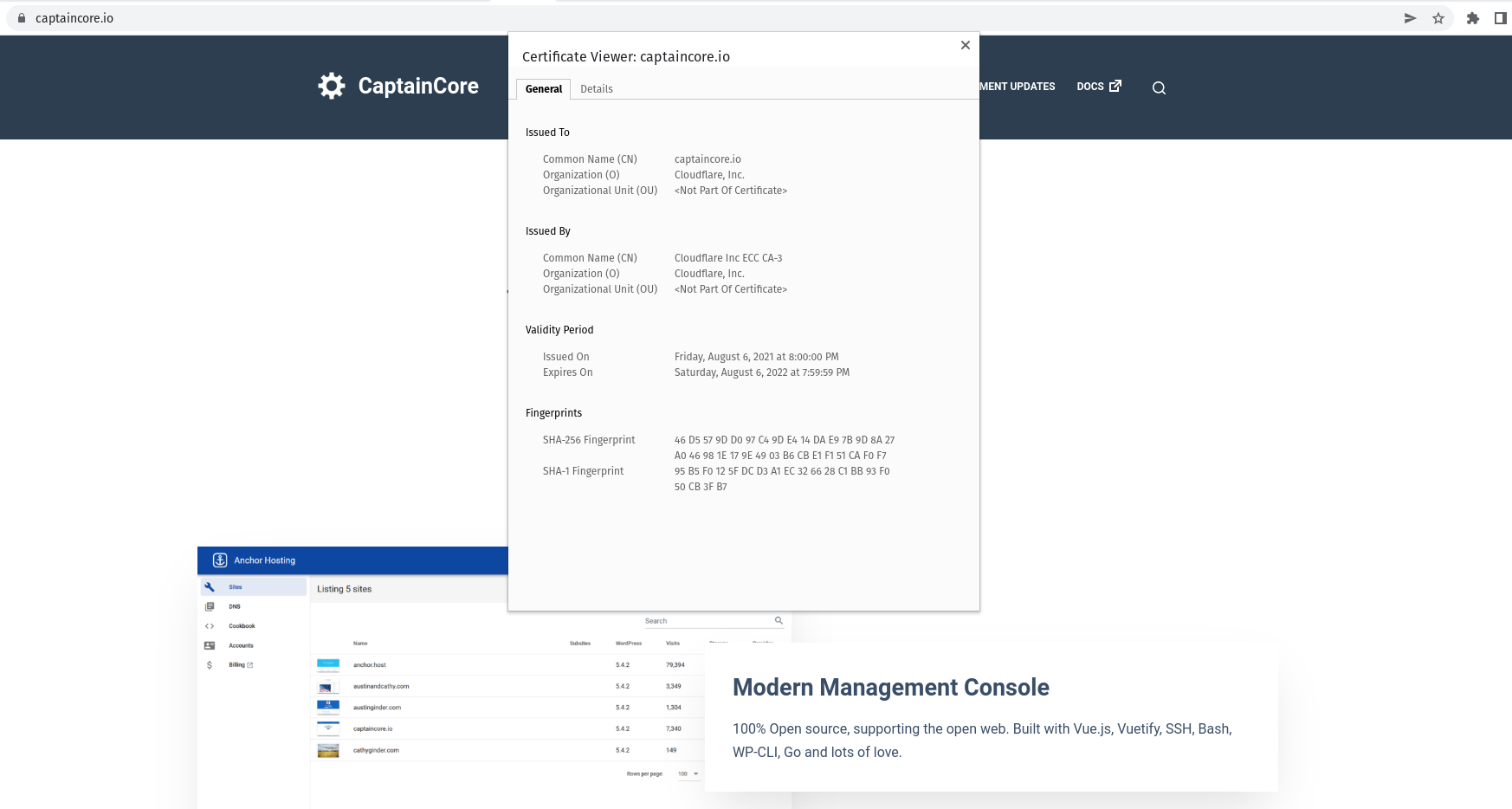Image resolution: width=1512 pixels, height=809 pixels.
Task: Click the austinginder.com site thumbnail
Action: click(x=328, y=708)
